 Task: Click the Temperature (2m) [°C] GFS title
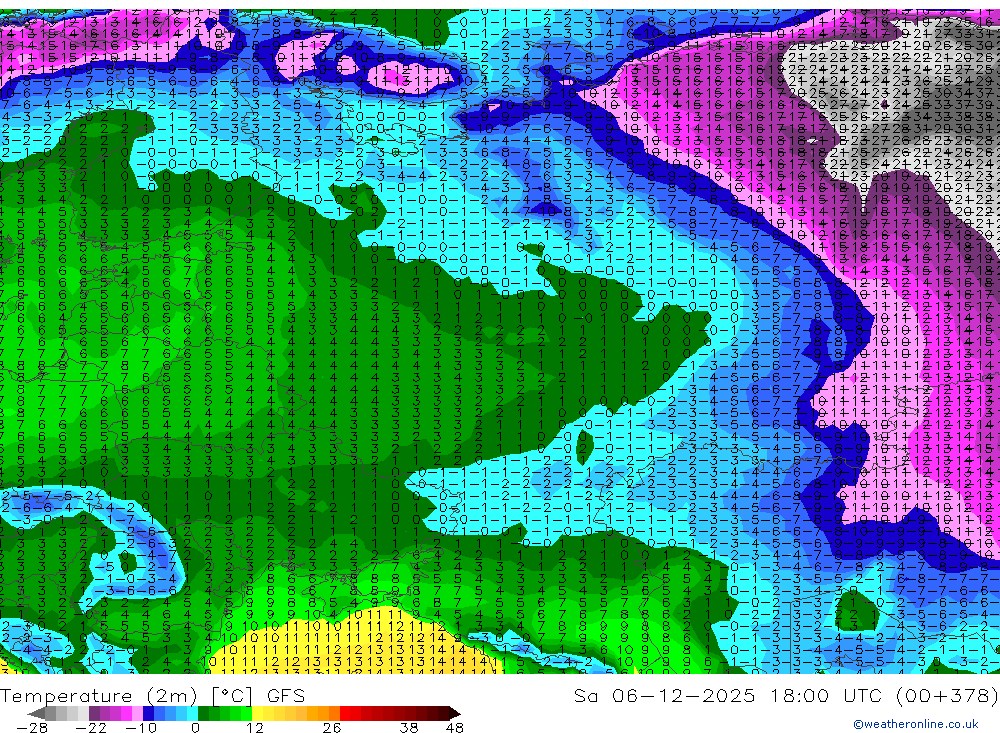click(x=152, y=695)
